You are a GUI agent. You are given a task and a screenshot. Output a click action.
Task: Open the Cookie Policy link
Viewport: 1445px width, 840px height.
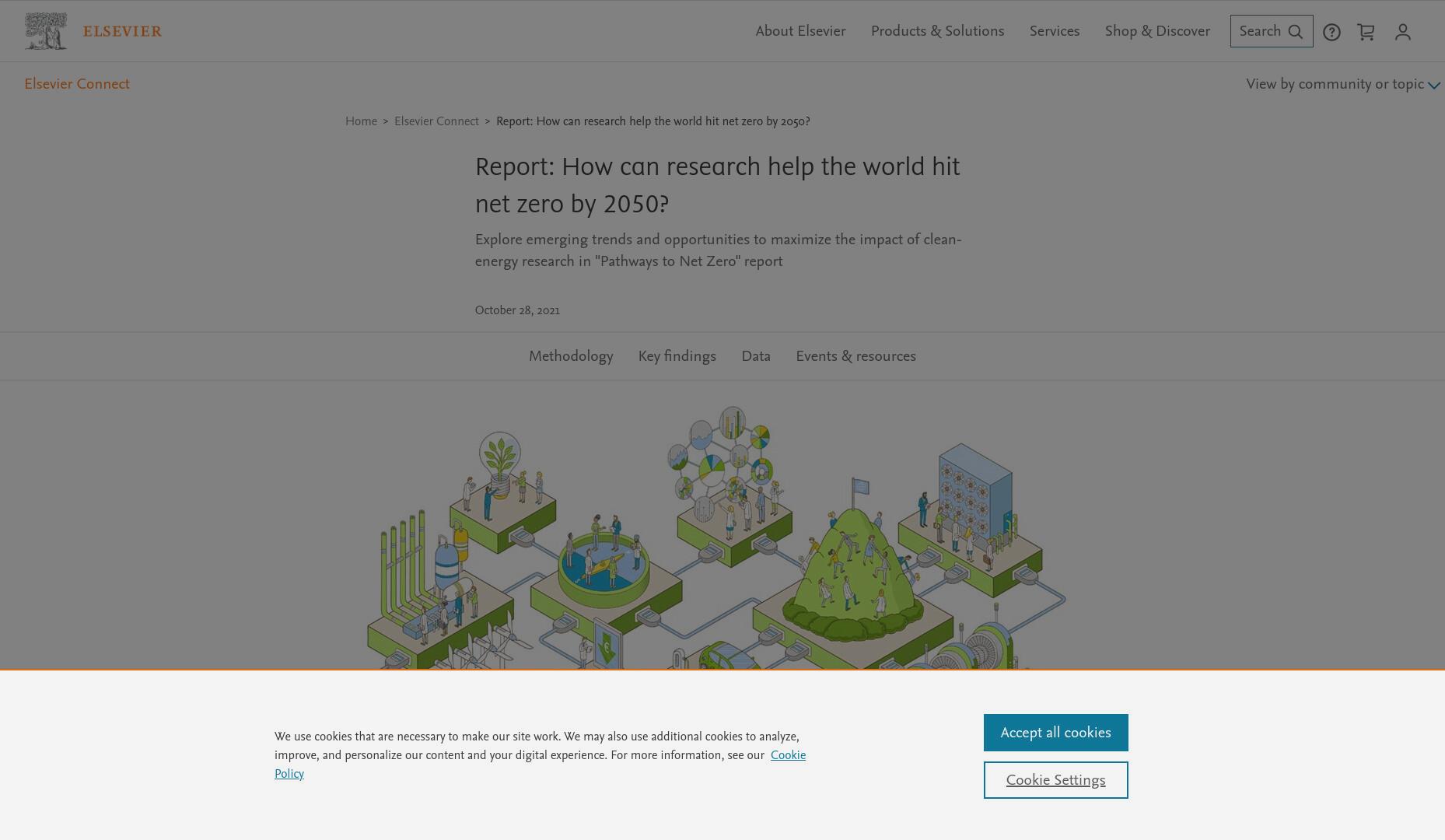coord(788,755)
